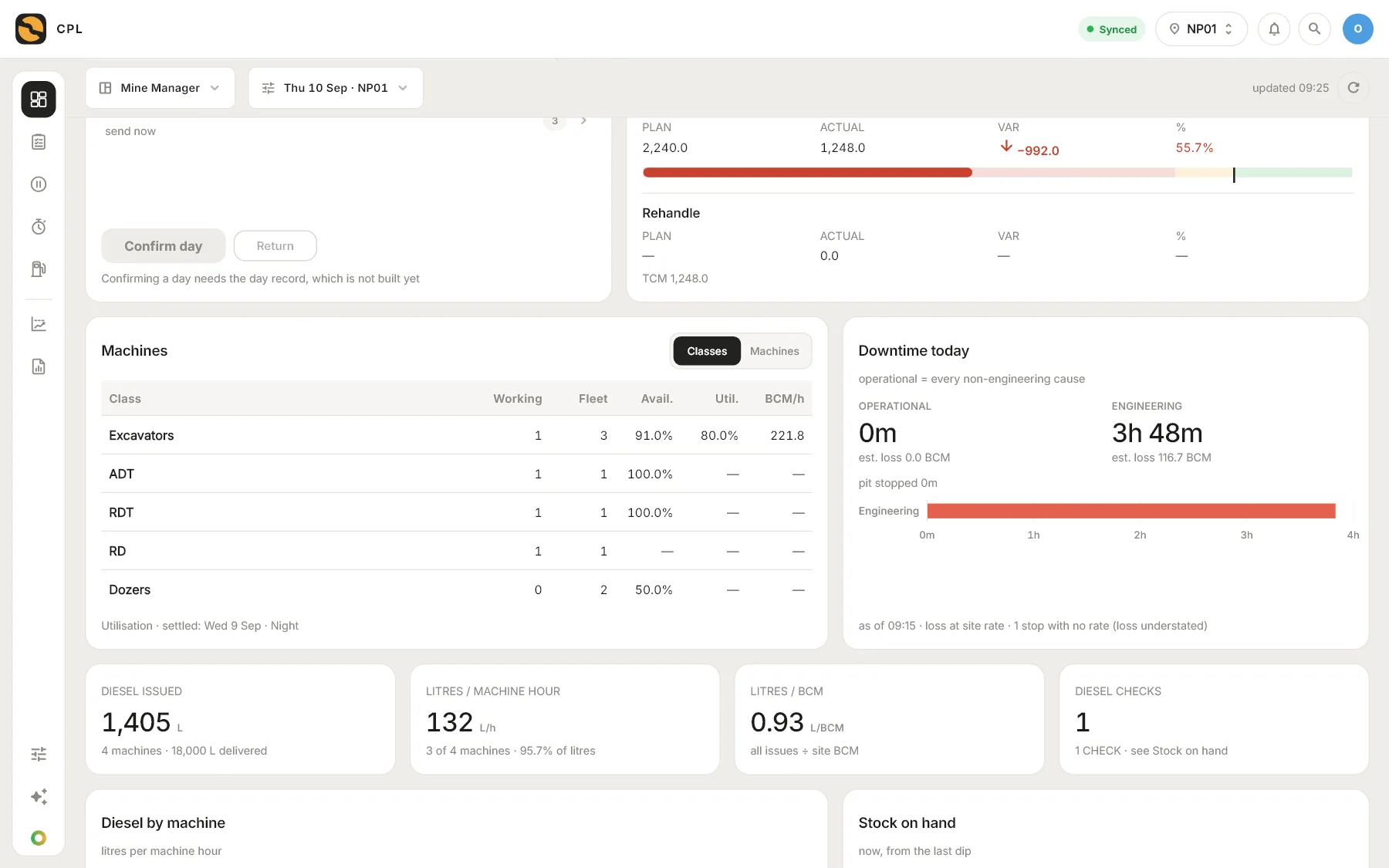Open the Thu 10 Sep · NP01 filter dropdown
This screenshot has height=868, width=1389.
coord(336,88)
